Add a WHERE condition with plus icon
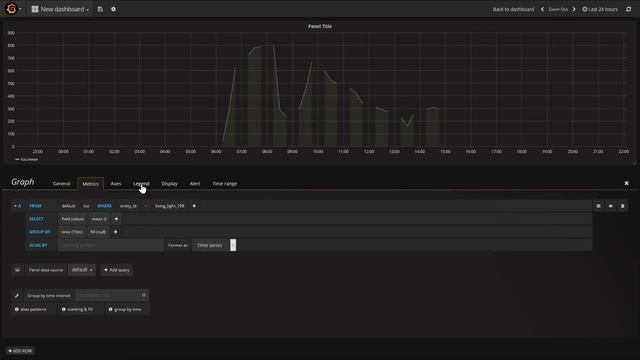Screen dimensions: 640x360 click(x=194, y=206)
